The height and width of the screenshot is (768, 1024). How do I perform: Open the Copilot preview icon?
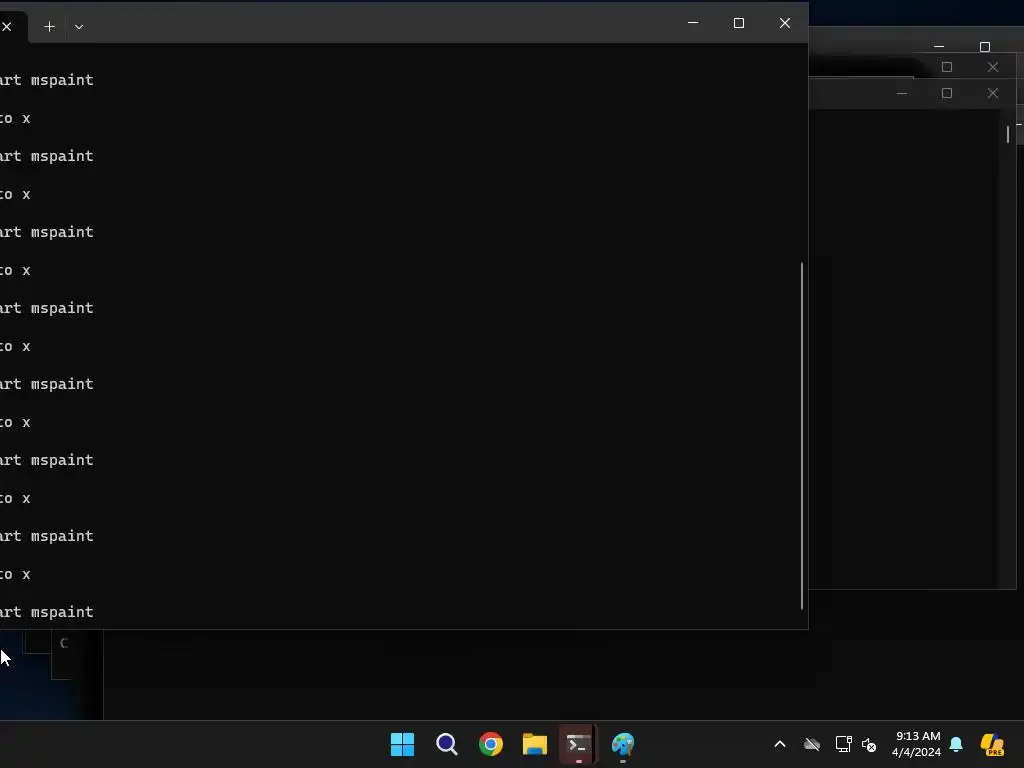tap(992, 744)
